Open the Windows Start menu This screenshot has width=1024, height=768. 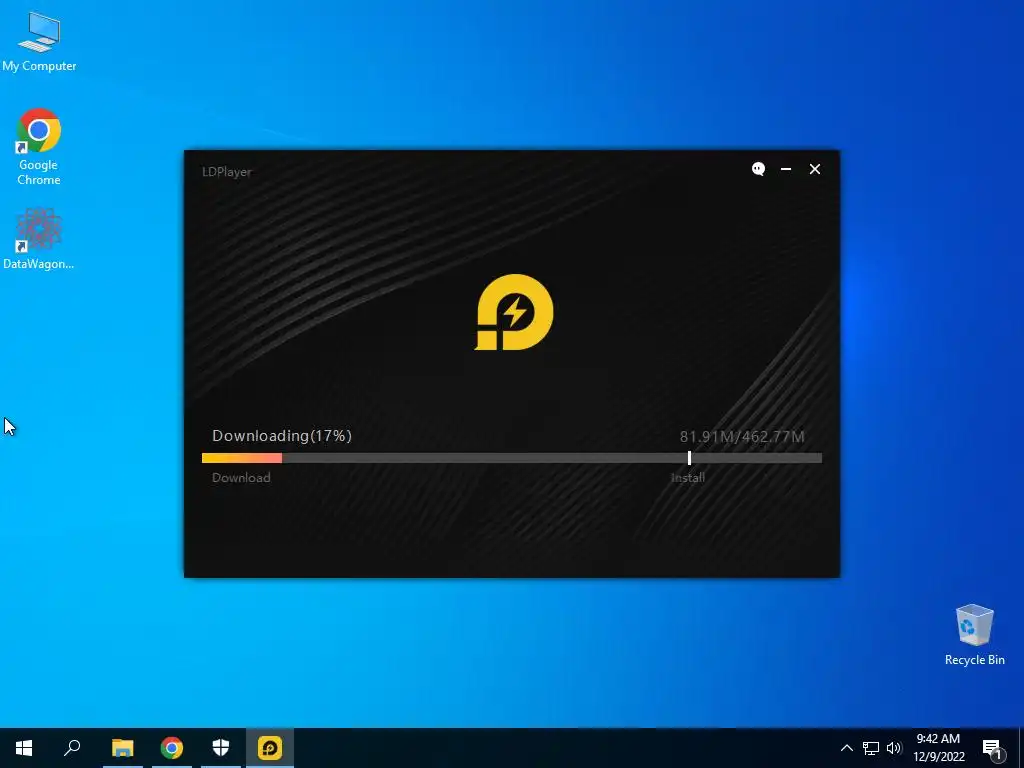[x=24, y=748]
